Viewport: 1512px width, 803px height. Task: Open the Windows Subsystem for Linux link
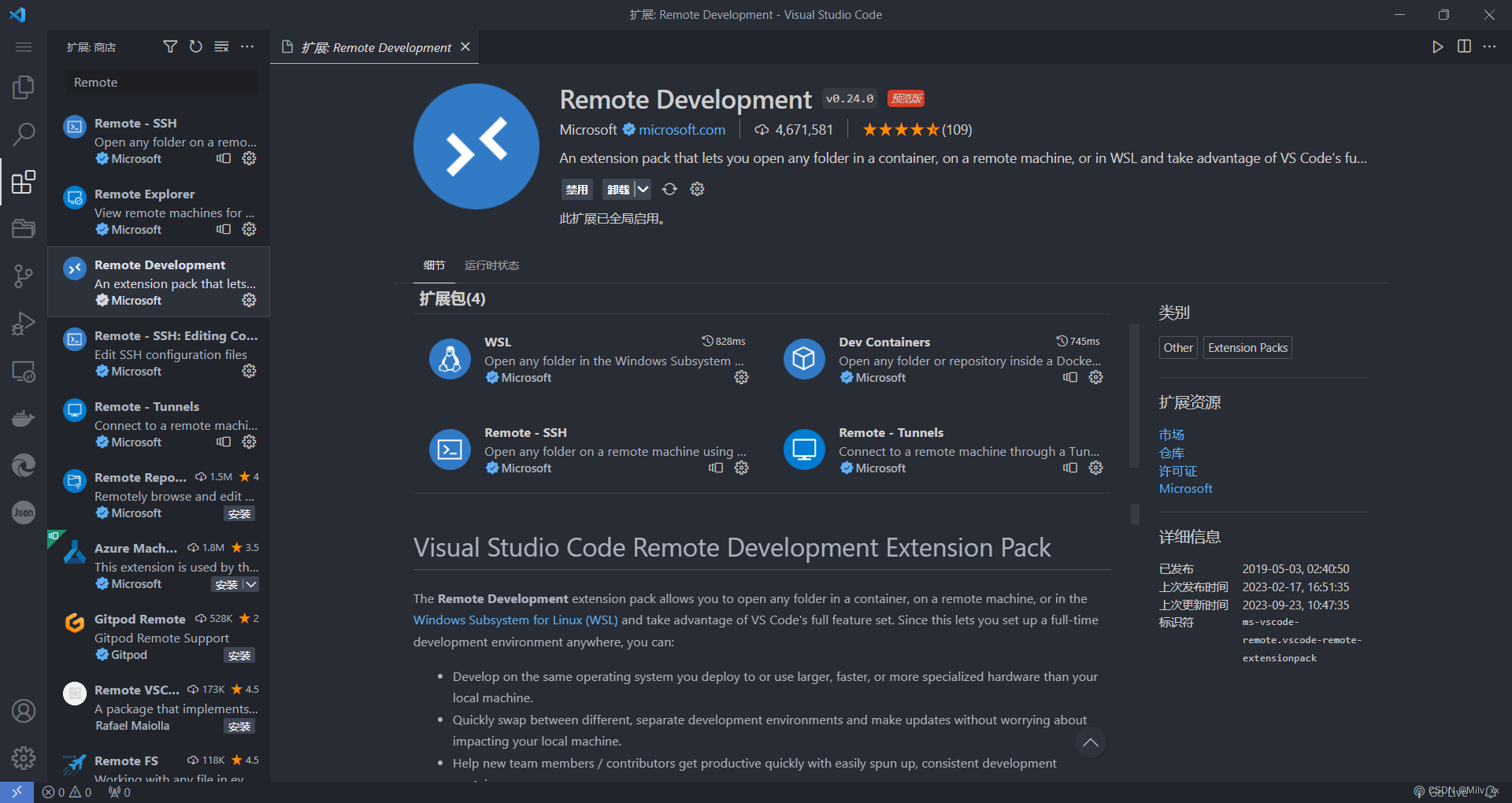click(515, 620)
